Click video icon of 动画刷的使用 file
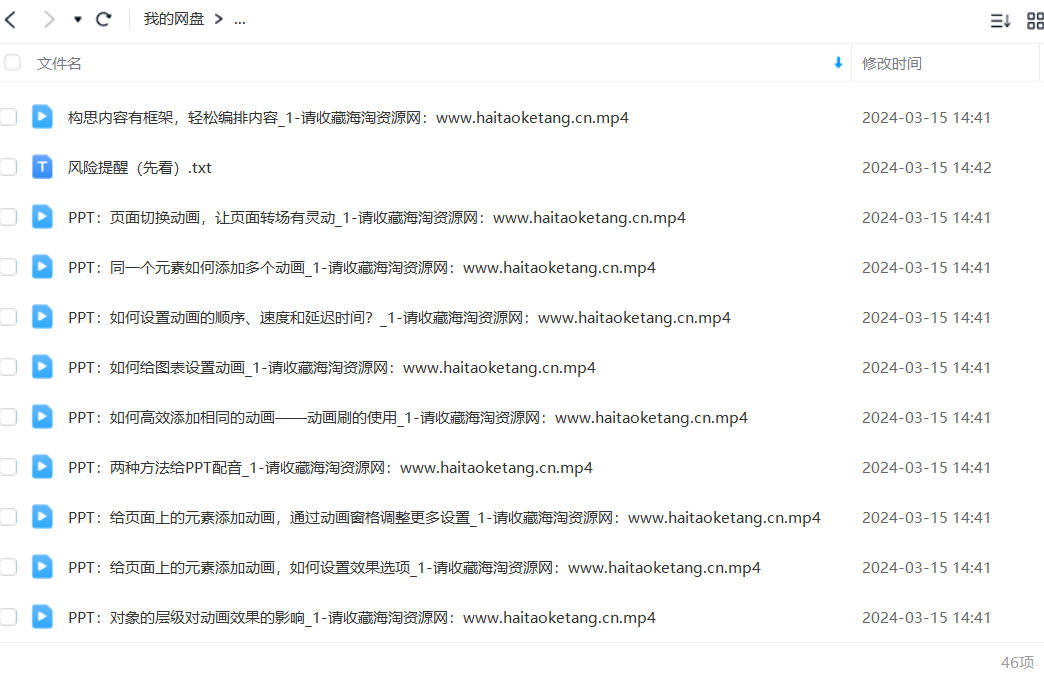The width and height of the screenshot is (1044, 676). (x=42, y=416)
